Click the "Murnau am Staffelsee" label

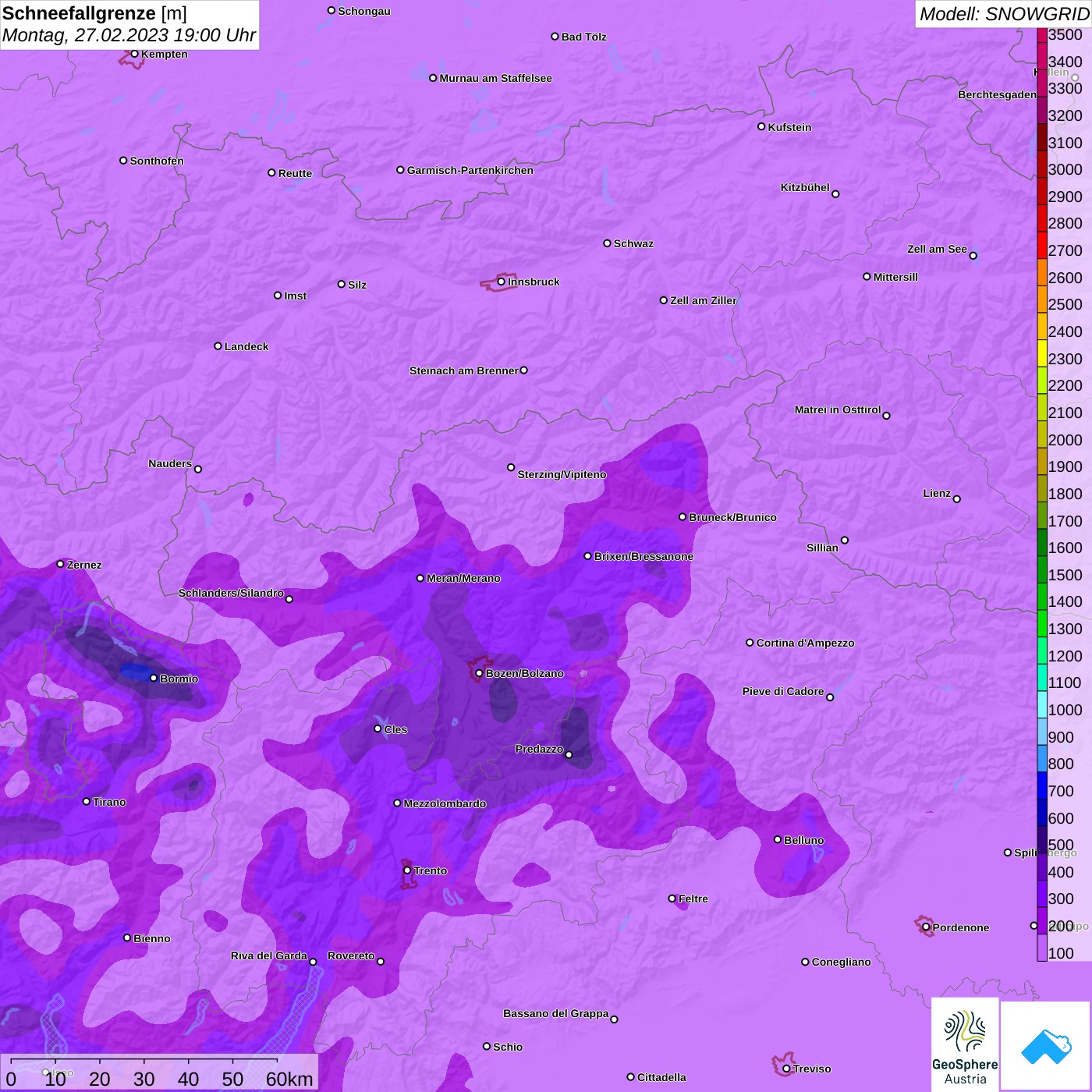(496, 78)
